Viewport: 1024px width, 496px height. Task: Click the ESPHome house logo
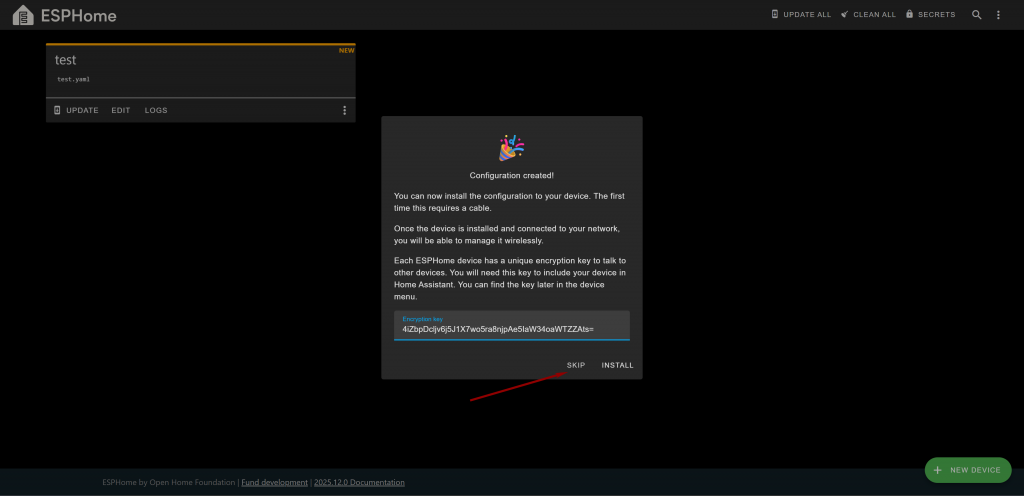coord(22,15)
